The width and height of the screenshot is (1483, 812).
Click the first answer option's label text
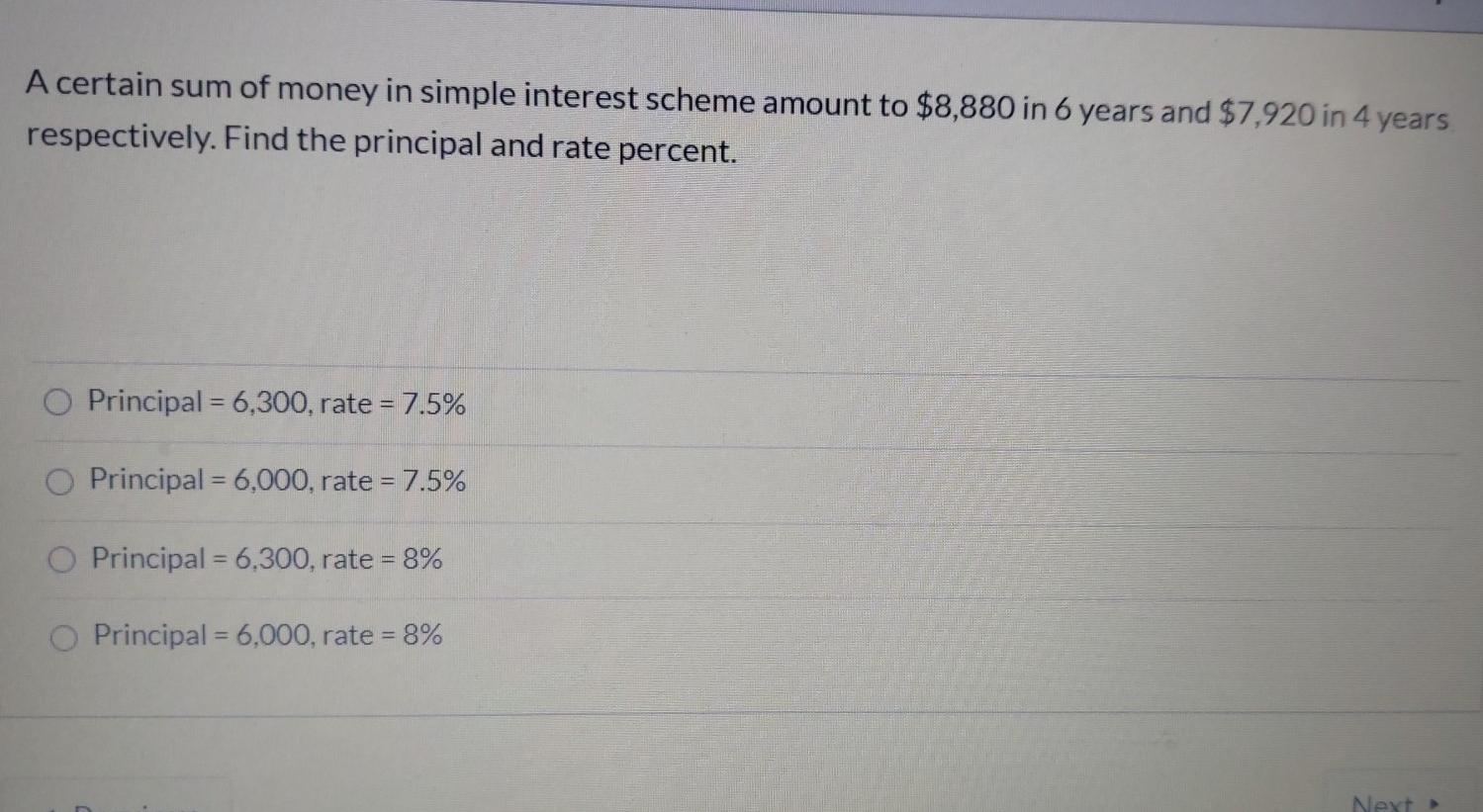(277, 402)
